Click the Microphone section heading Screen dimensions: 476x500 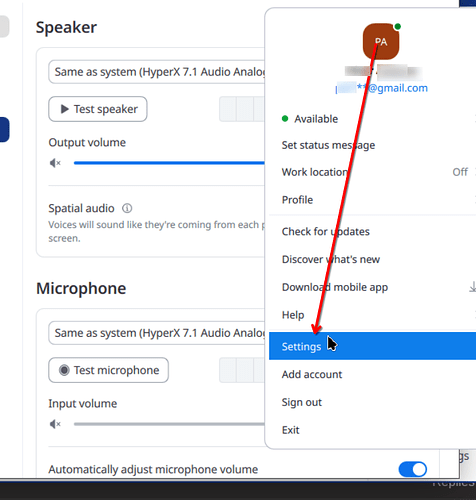81,288
